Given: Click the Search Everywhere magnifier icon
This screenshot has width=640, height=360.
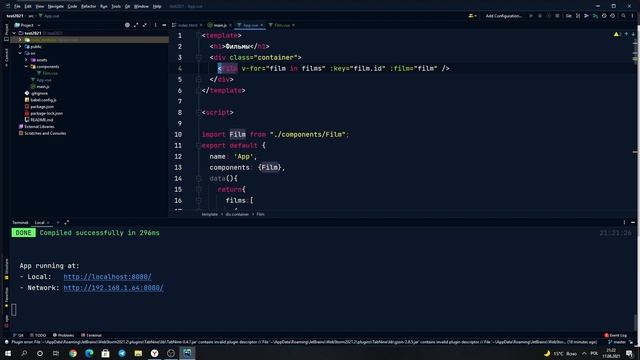Looking at the screenshot, I should 623,16.
